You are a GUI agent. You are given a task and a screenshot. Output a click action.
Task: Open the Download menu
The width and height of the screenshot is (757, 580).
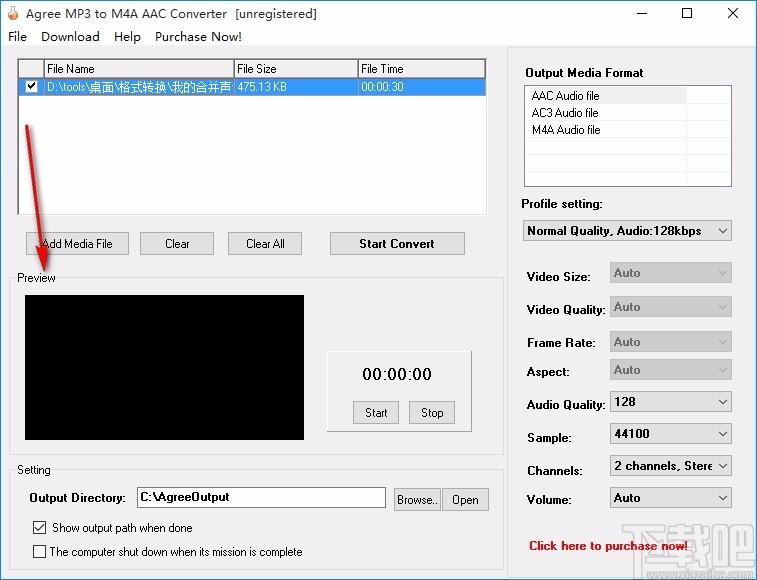pos(70,37)
